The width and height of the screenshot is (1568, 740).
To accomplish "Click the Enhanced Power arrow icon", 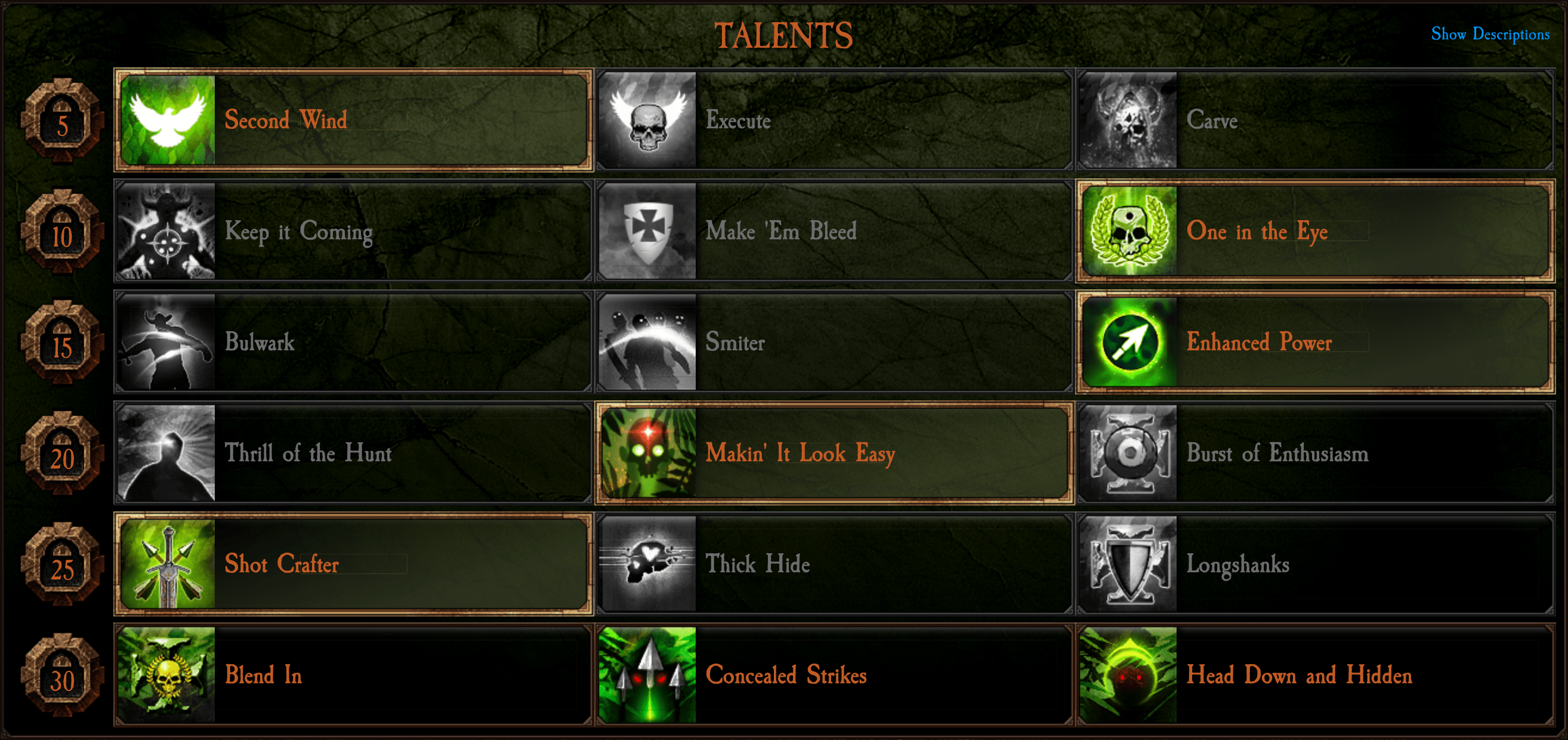I will tap(1129, 343).
